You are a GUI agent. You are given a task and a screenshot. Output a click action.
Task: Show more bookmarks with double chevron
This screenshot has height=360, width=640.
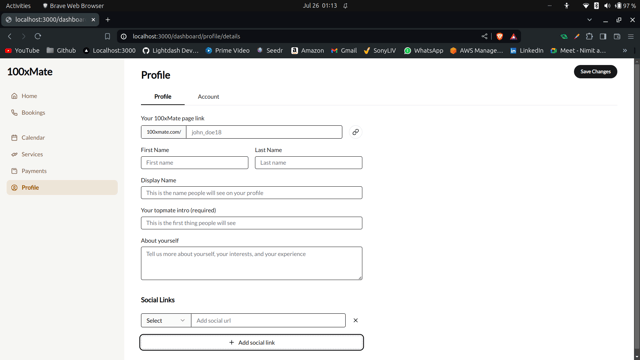pos(625,51)
